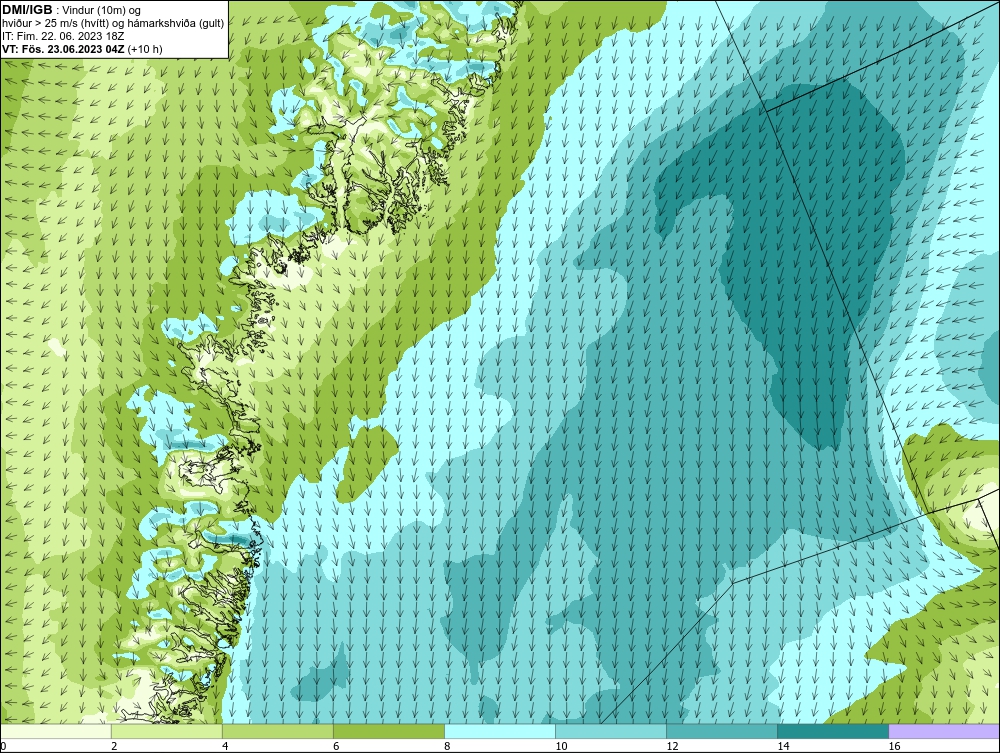Click the 2–4 m/s light green swatch

click(167, 731)
